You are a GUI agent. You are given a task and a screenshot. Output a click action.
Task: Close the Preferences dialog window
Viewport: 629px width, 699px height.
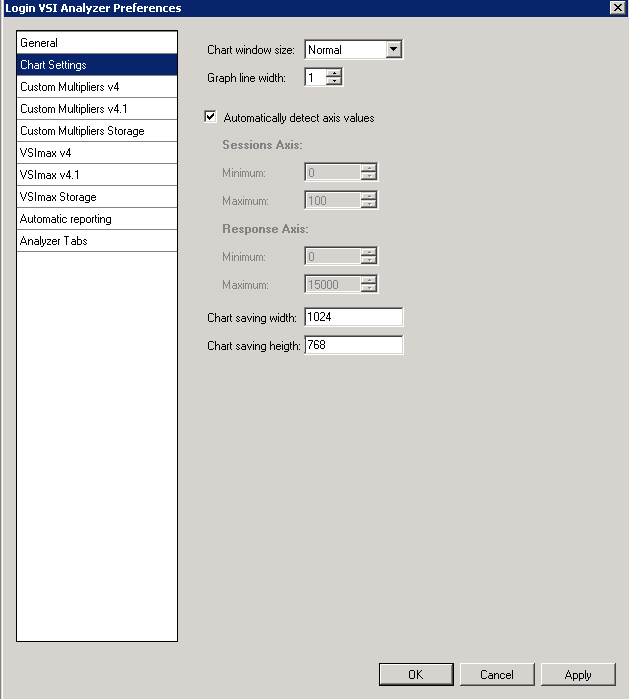617,8
